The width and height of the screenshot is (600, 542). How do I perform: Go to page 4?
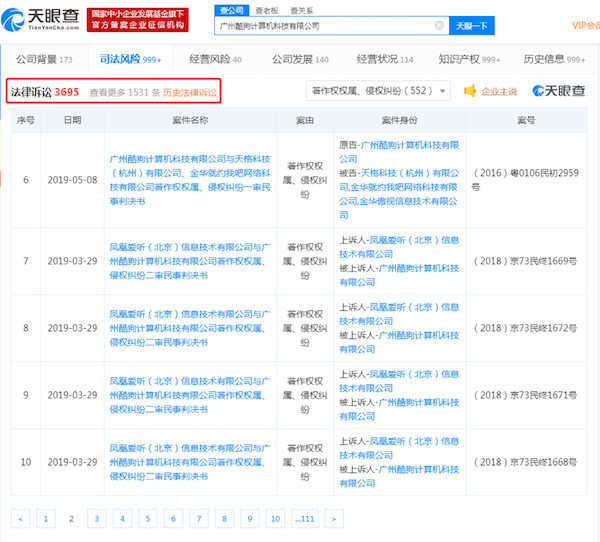click(x=122, y=519)
